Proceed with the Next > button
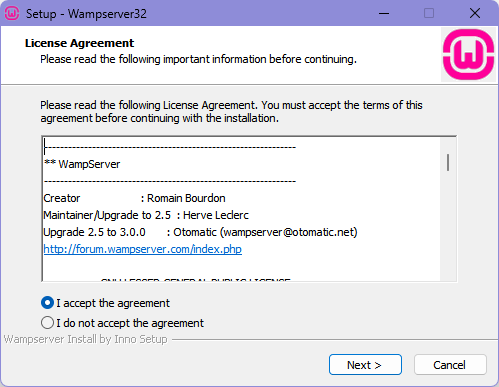The height and width of the screenshot is (387, 499). click(365, 365)
